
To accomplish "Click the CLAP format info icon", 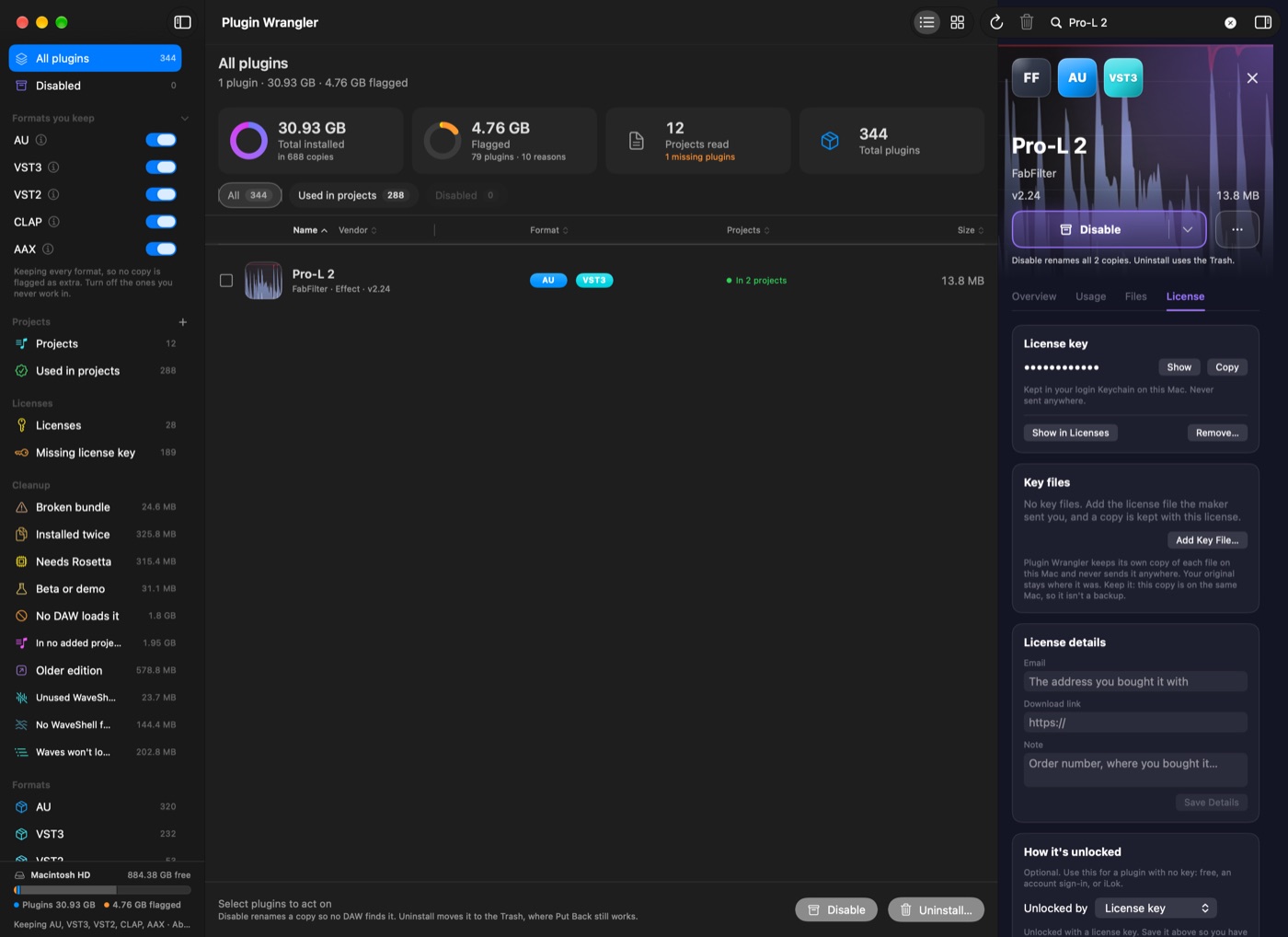I will (54, 222).
